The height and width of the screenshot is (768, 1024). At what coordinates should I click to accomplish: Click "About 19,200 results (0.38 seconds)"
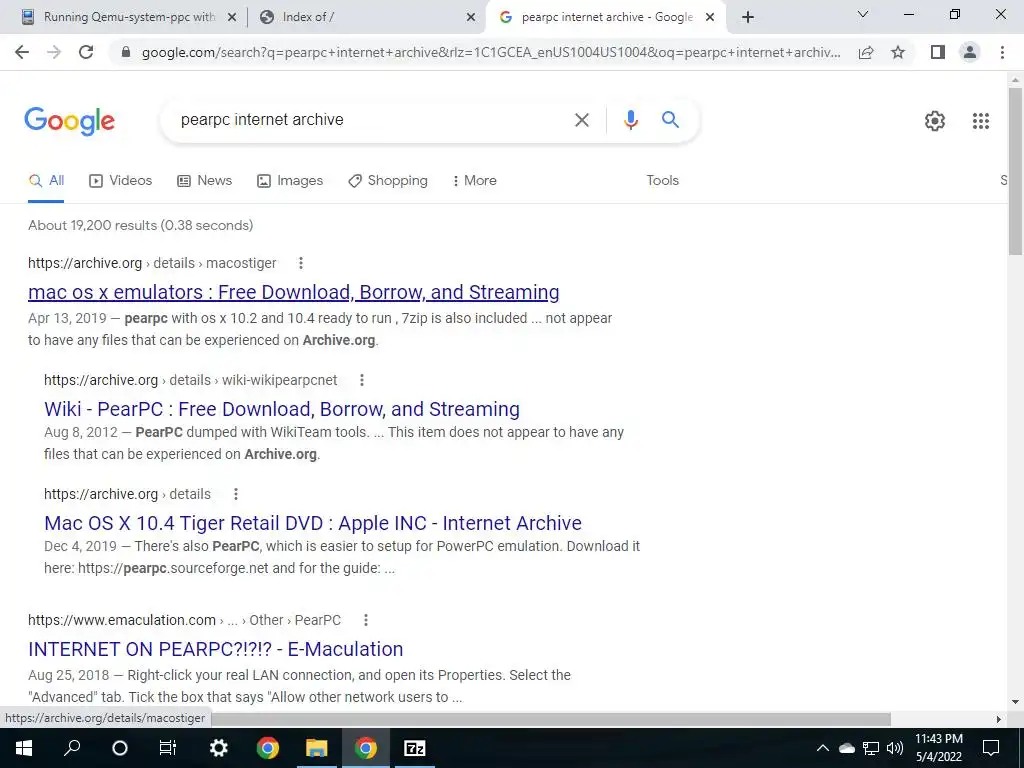tap(140, 225)
